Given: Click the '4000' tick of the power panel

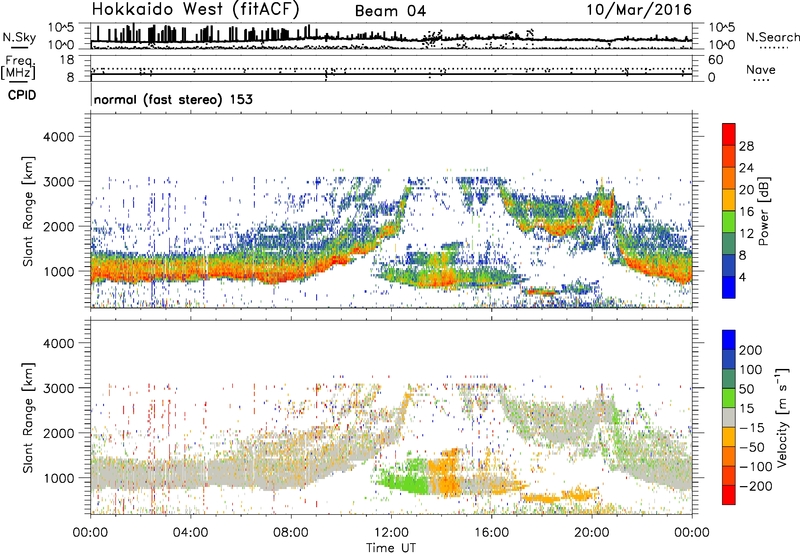Looking at the screenshot, I should tap(59, 137).
